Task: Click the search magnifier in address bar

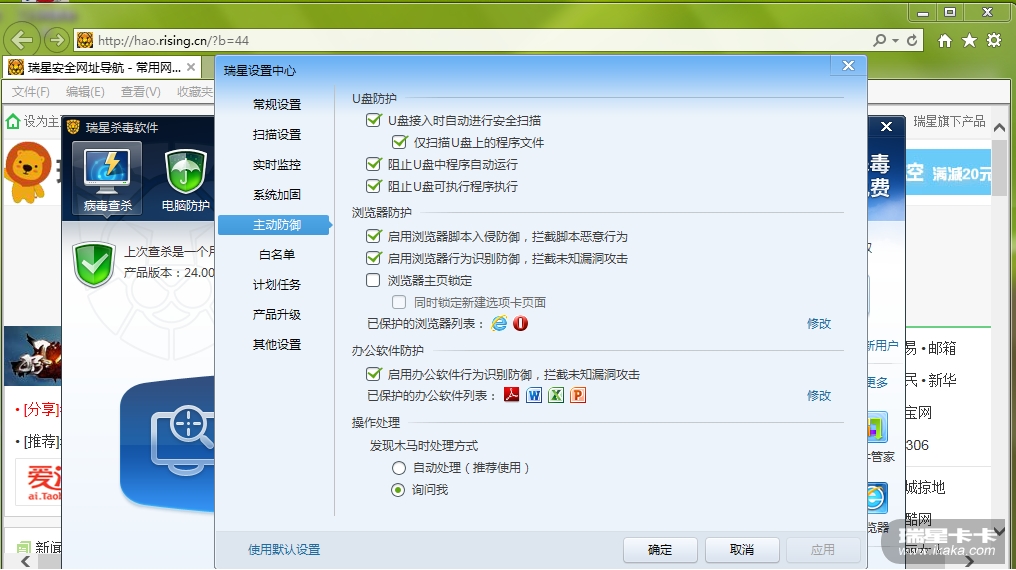Action: tap(879, 40)
